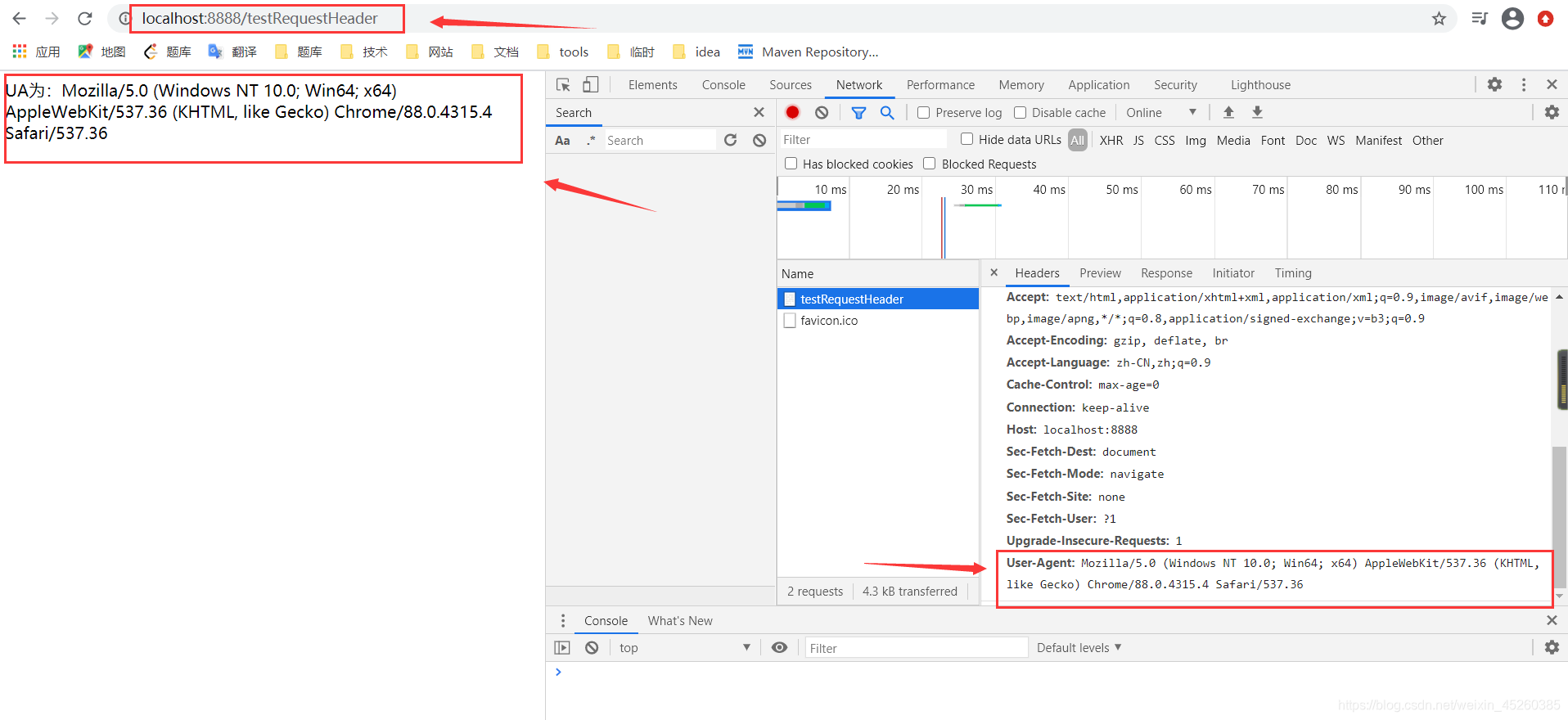Toggle regular expression search option

[x=591, y=140]
